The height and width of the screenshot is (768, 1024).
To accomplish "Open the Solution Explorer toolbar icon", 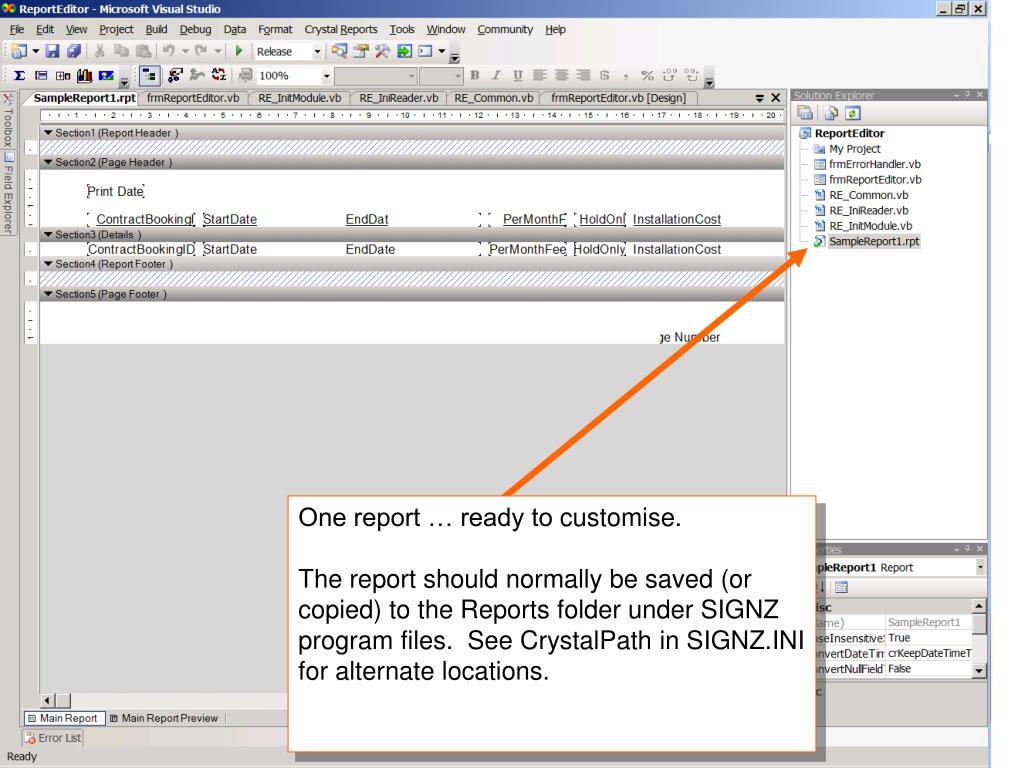I will pos(339,51).
